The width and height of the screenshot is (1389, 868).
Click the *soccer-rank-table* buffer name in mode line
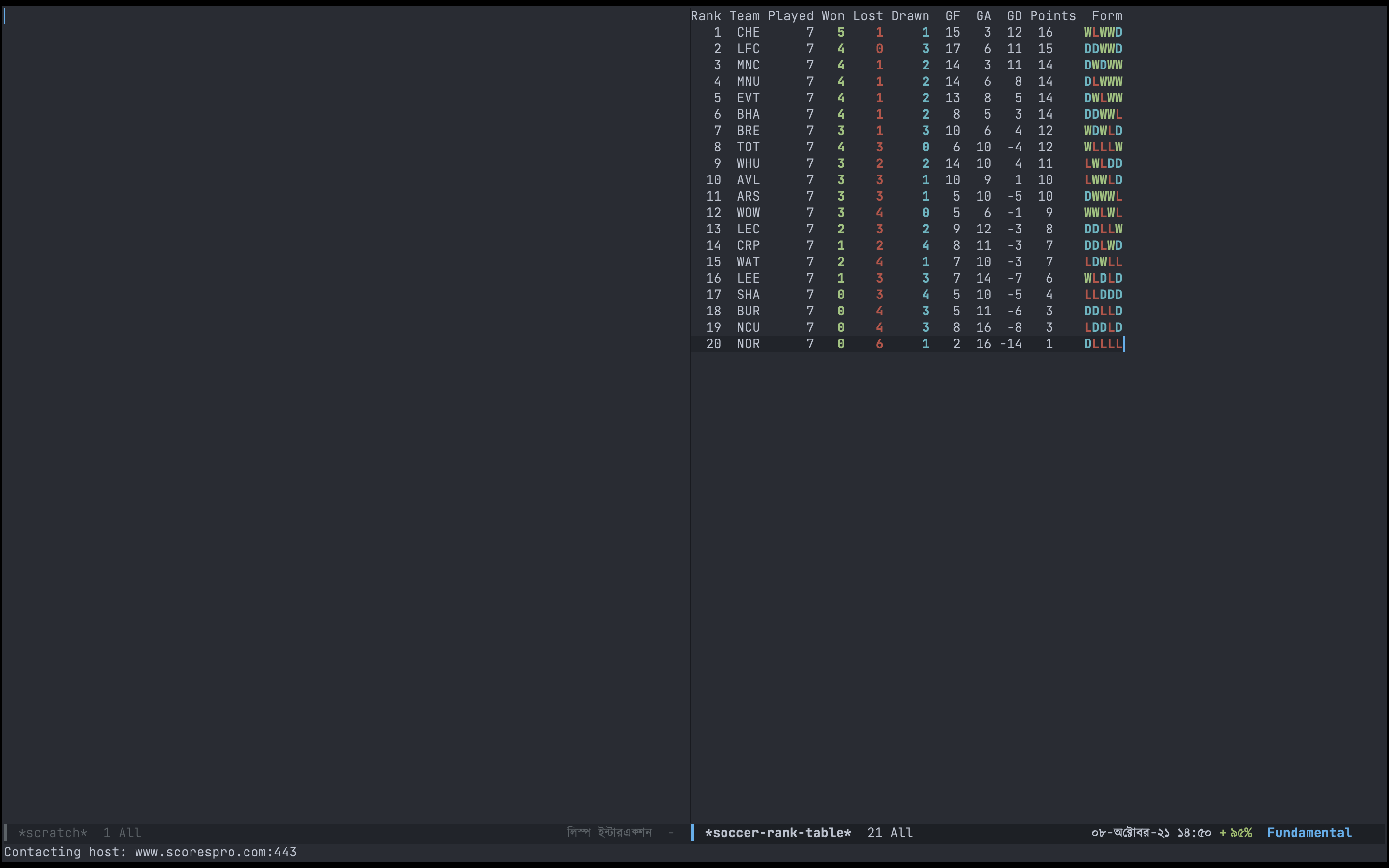778,832
